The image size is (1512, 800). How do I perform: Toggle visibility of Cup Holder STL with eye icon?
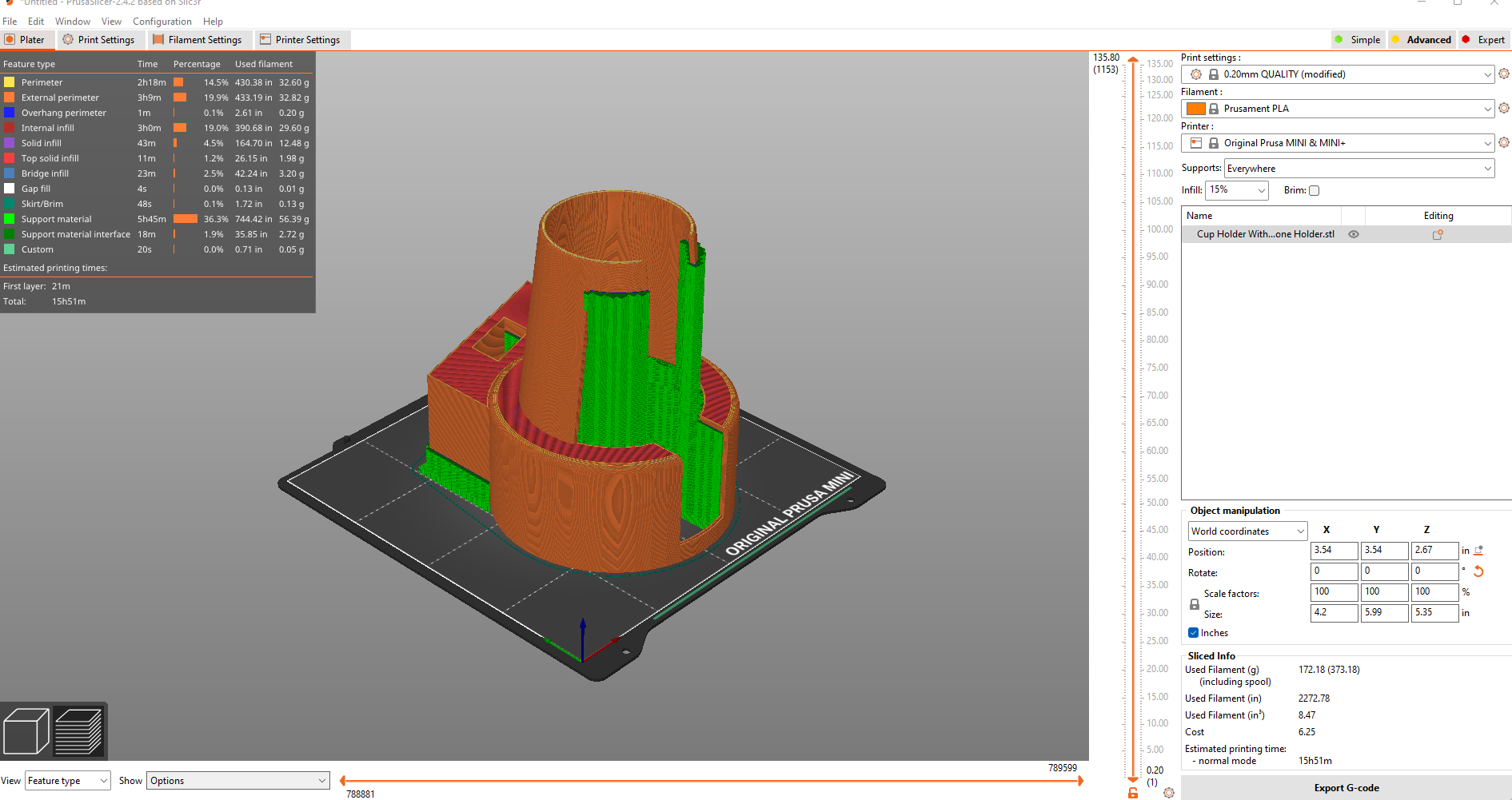1353,234
